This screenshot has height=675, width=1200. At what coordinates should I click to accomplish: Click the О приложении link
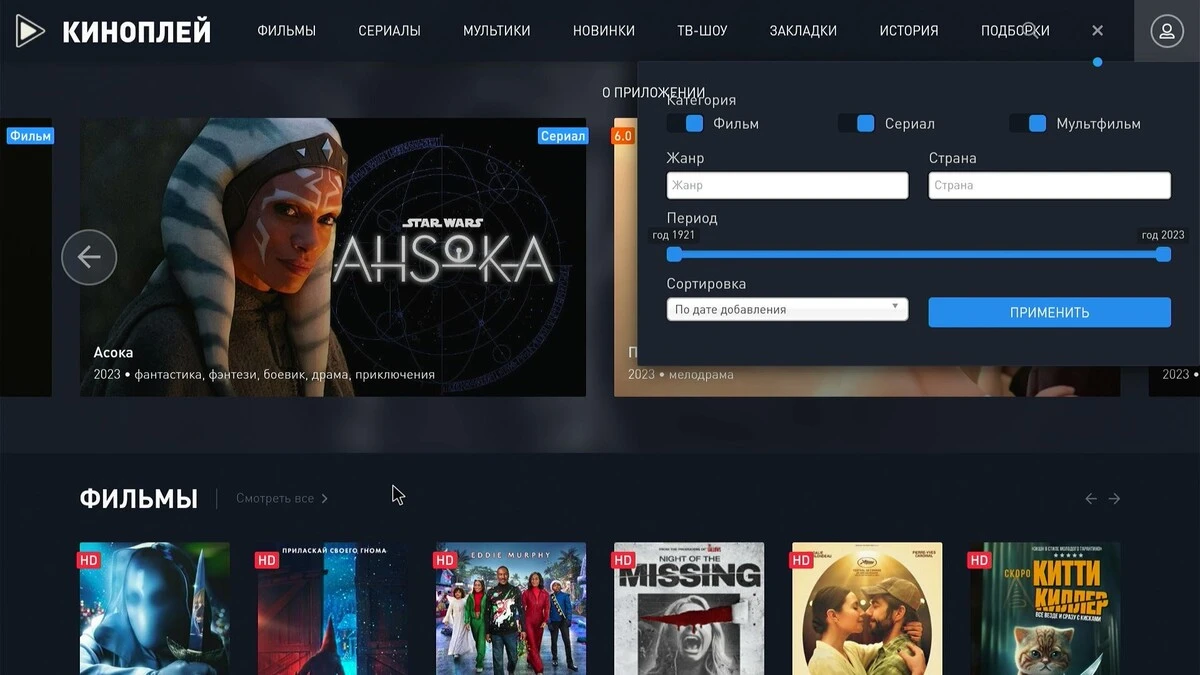654,92
